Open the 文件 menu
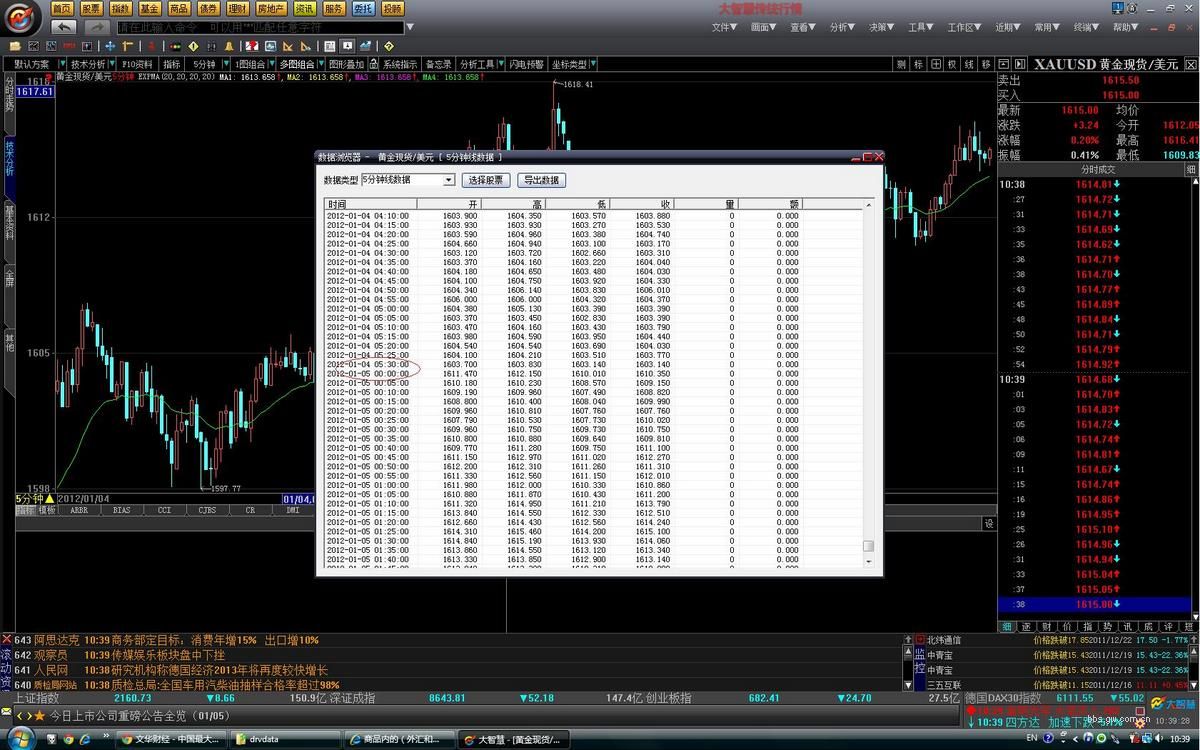 coord(726,27)
